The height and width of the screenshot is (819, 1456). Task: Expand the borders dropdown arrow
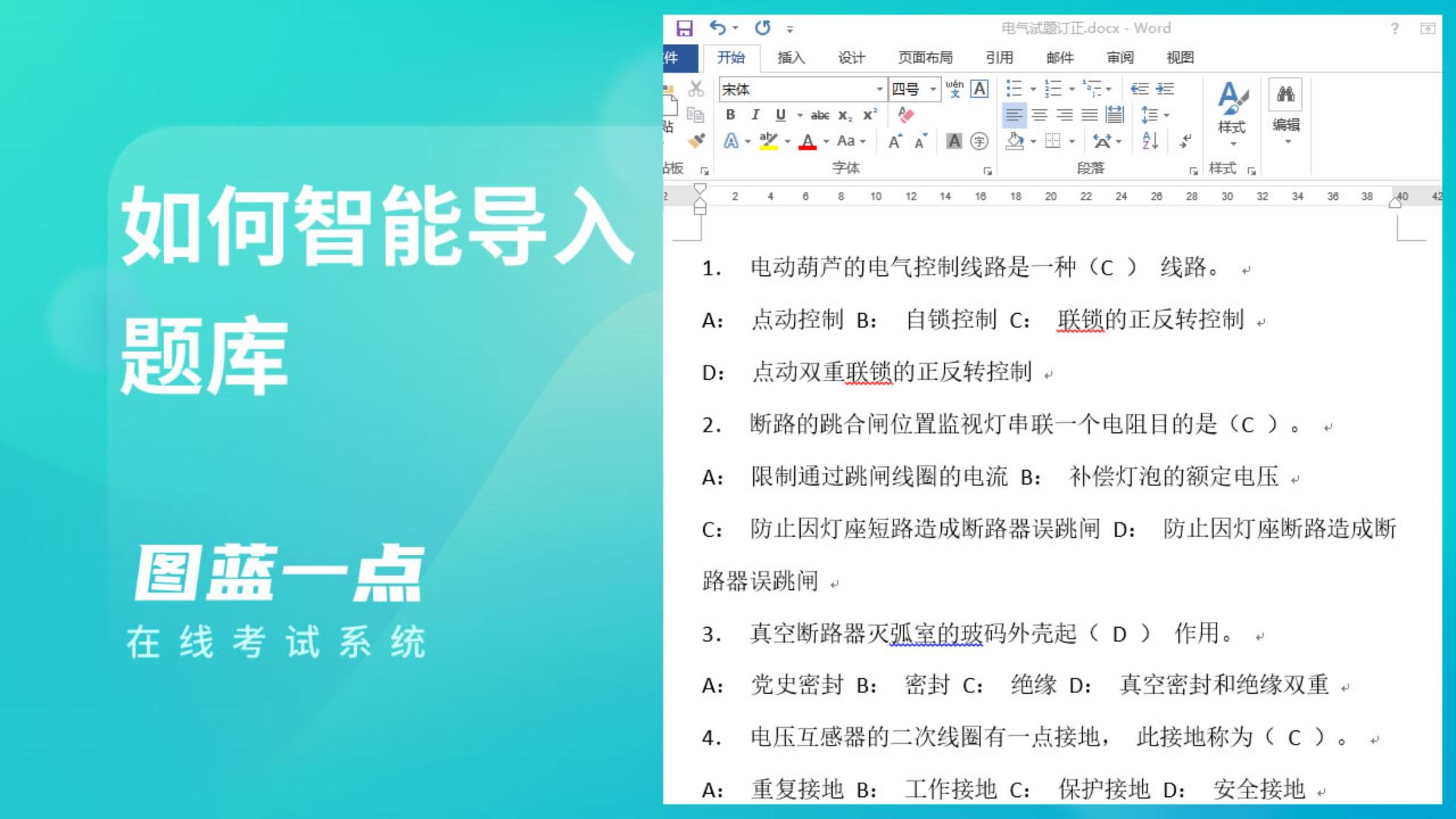[1072, 141]
